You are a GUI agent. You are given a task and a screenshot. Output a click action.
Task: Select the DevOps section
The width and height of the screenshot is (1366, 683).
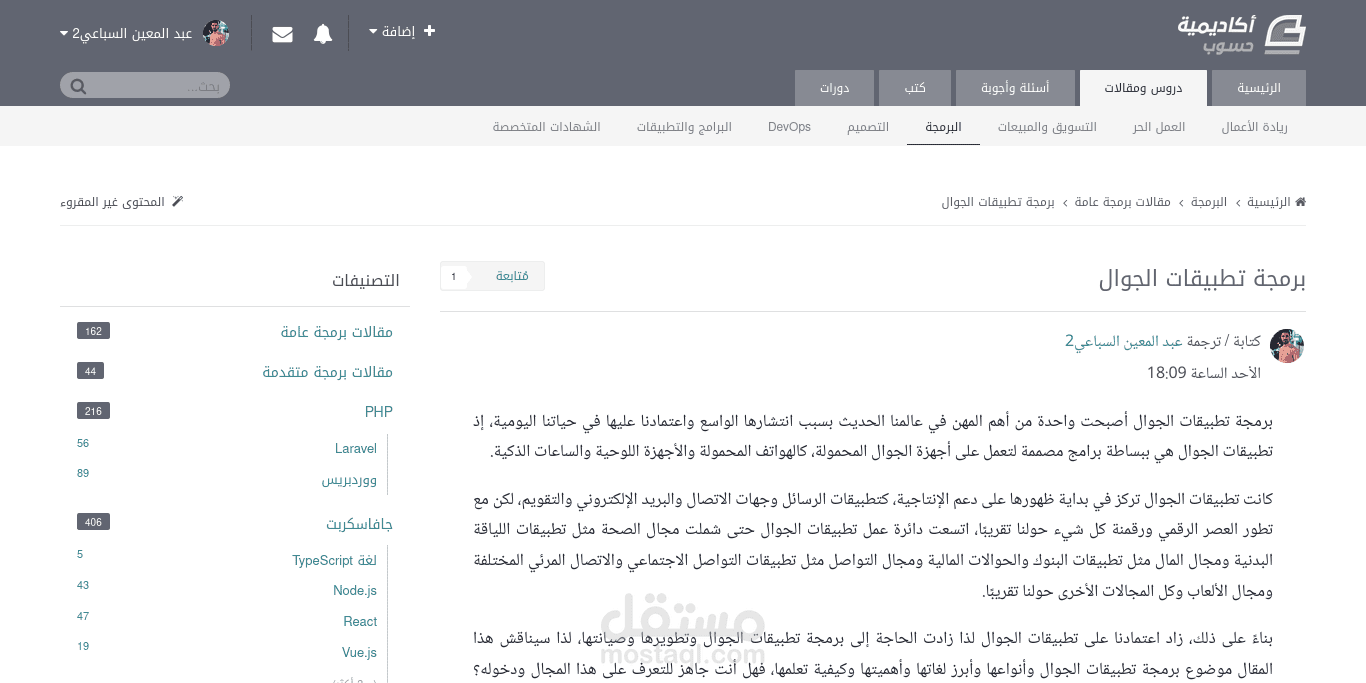tap(789, 127)
